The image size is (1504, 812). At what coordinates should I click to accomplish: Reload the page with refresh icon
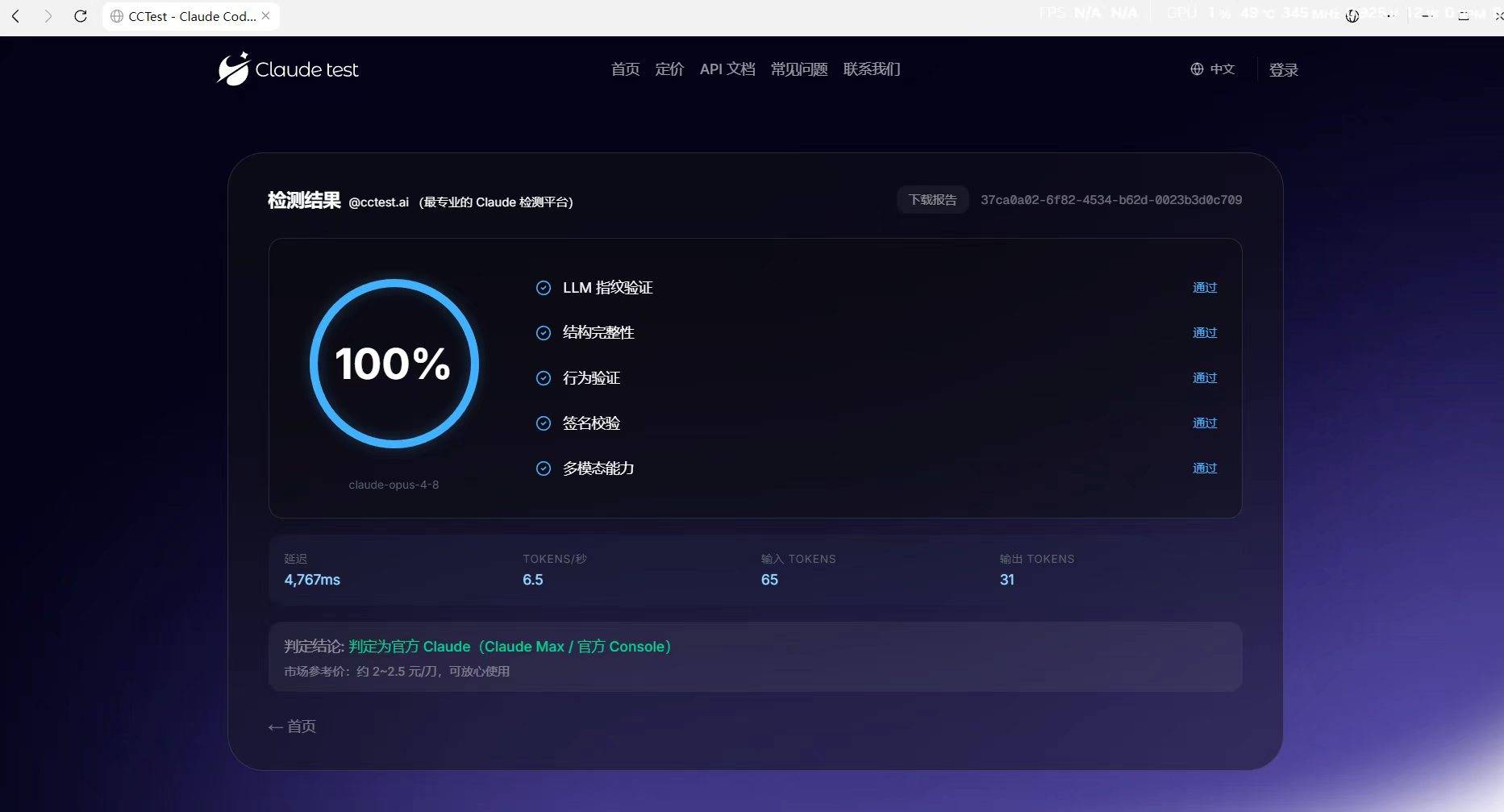[80, 16]
